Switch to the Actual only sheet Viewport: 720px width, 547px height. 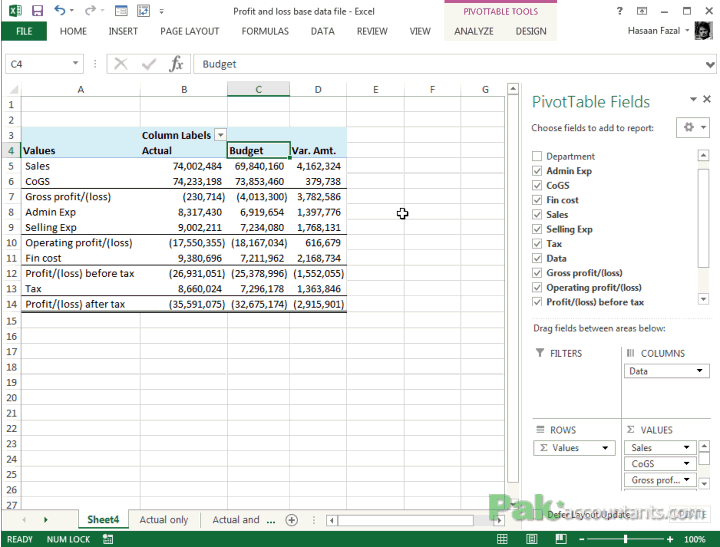click(x=164, y=519)
